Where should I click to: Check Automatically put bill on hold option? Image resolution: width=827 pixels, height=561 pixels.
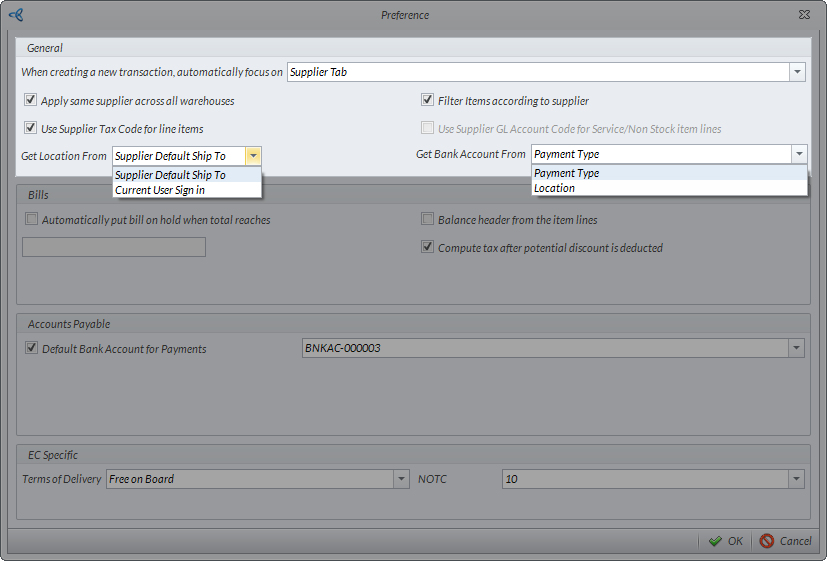pyautogui.click(x=32, y=220)
